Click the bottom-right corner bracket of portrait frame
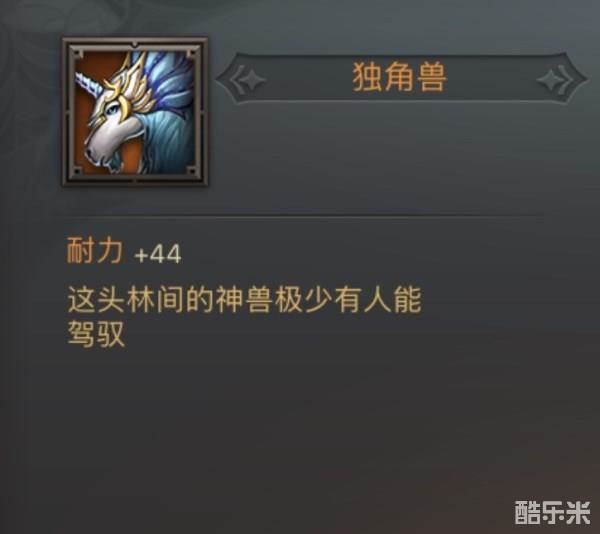Image resolution: width=600 pixels, height=534 pixels. coord(194,170)
